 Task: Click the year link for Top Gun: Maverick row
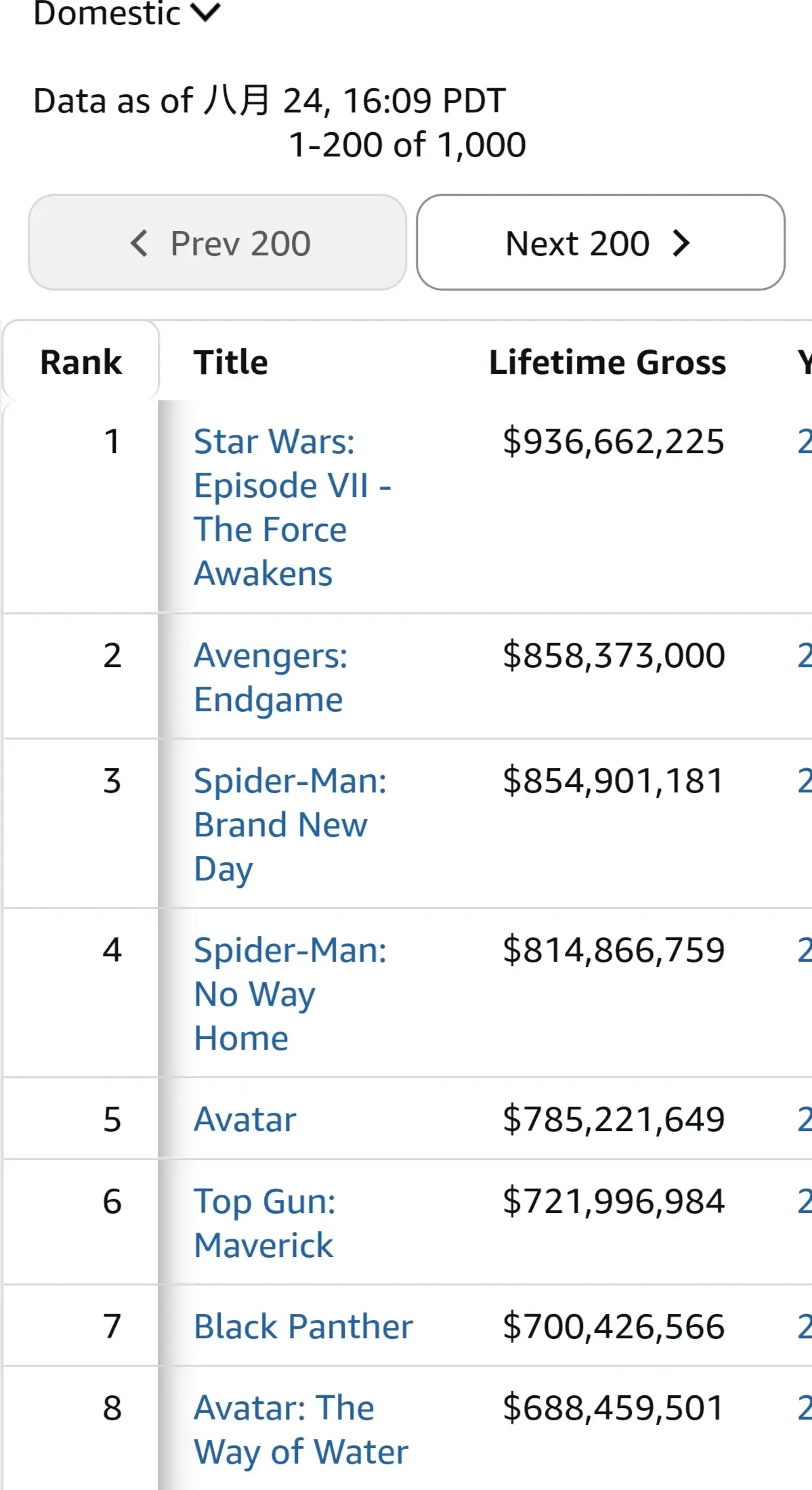805,1201
